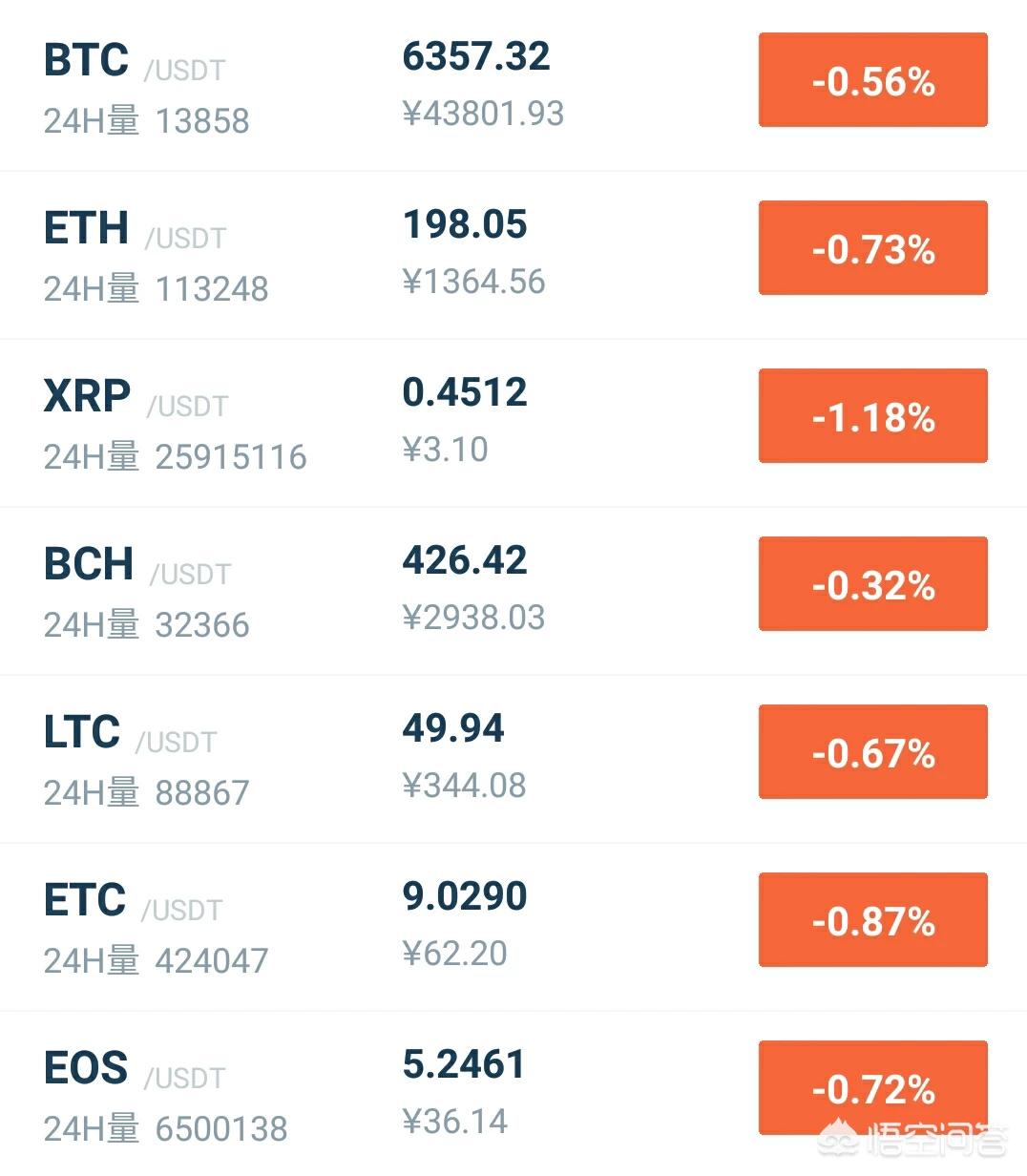Open the EOS/USDT trading pair
The image size is (1027, 1176).
(513, 1094)
